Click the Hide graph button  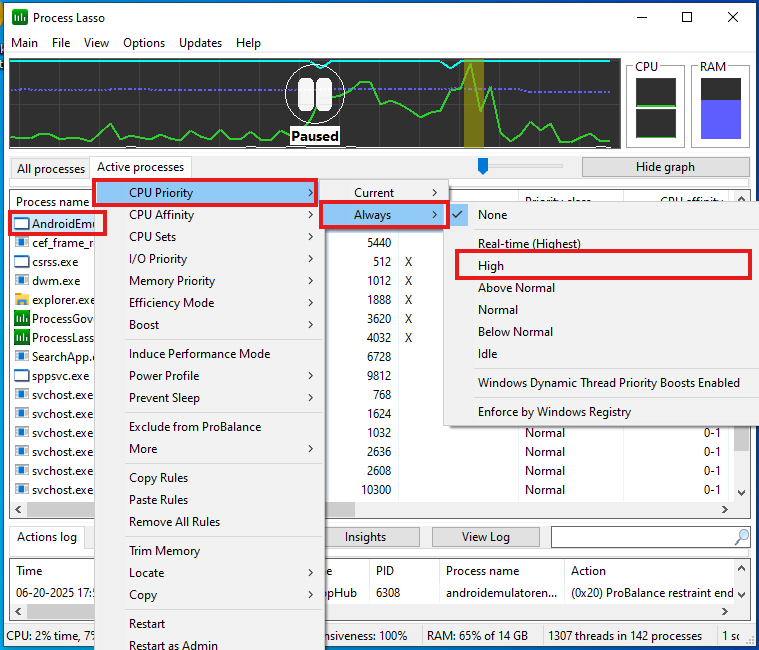[665, 167]
